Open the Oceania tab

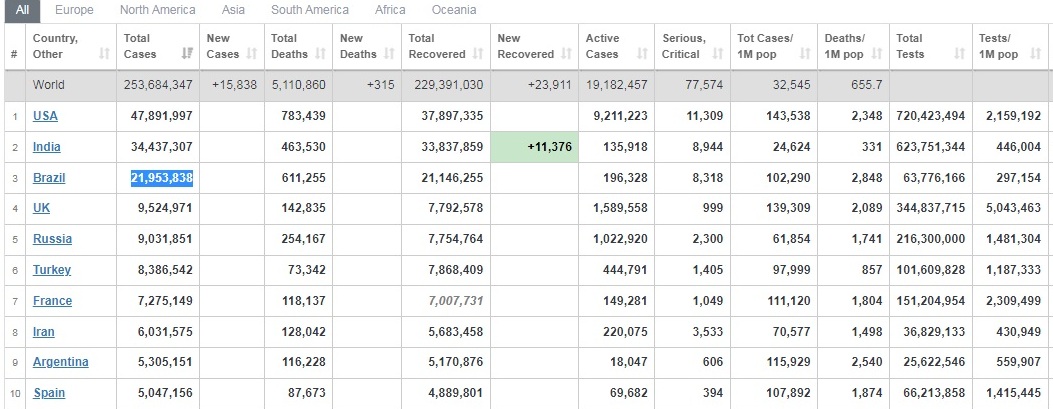click(x=454, y=10)
